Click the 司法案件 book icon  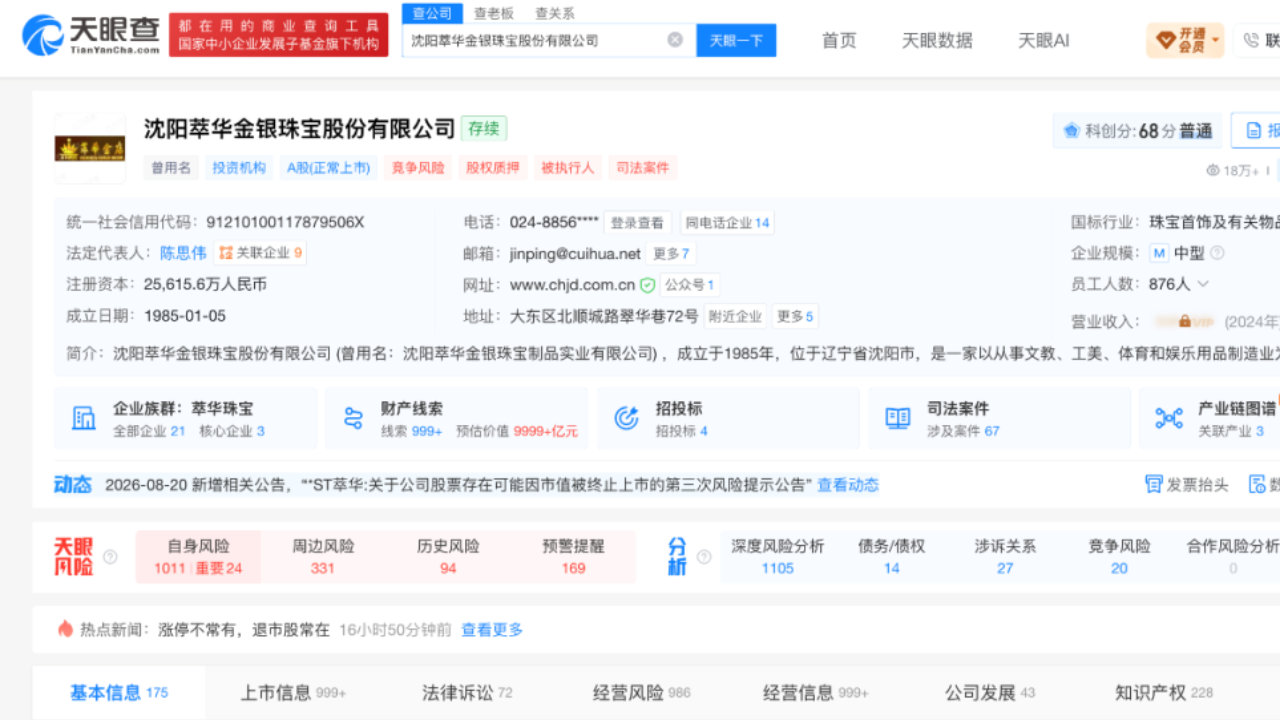(898, 418)
